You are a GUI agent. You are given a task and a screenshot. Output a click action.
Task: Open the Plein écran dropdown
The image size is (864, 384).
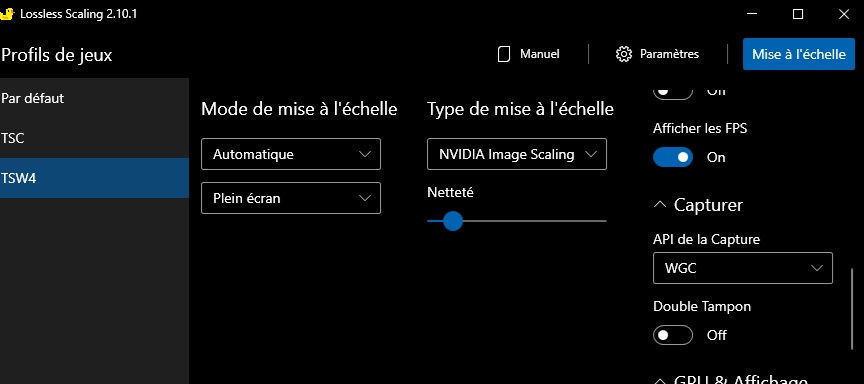coord(291,198)
